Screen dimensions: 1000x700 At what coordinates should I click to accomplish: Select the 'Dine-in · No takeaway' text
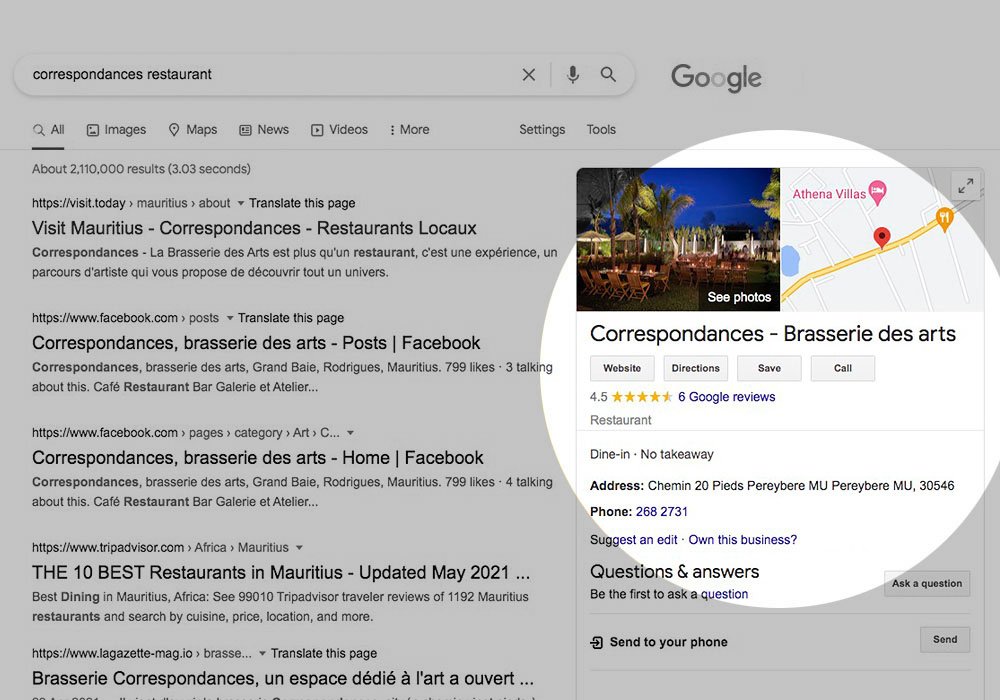click(652, 455)
